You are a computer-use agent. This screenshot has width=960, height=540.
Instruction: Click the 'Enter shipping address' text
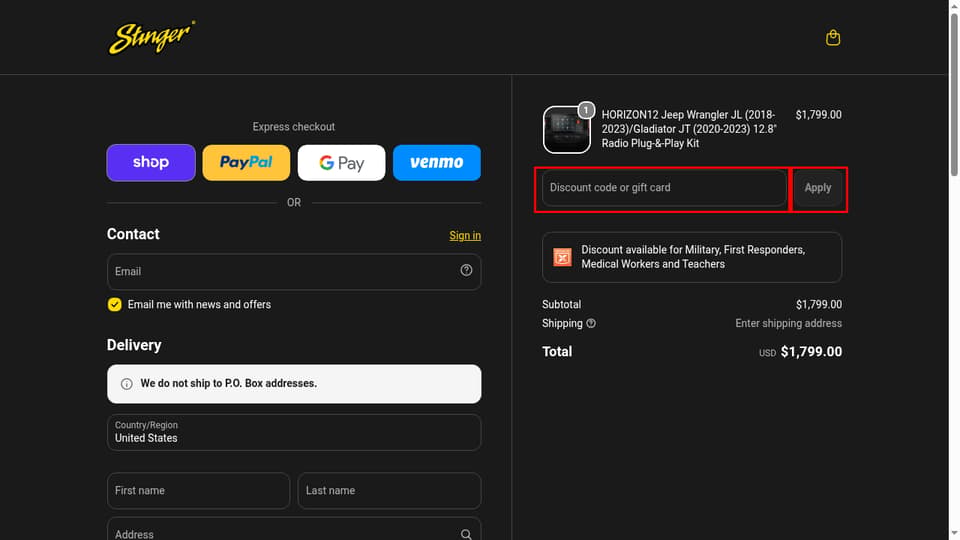[789, 323]
